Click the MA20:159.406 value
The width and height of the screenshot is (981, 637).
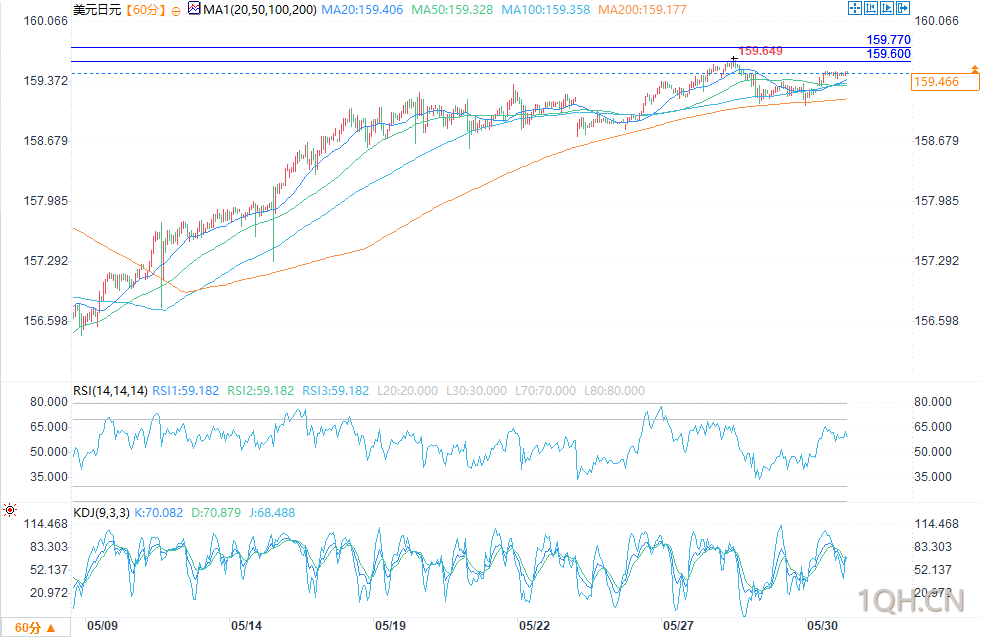tap(362, 10)
